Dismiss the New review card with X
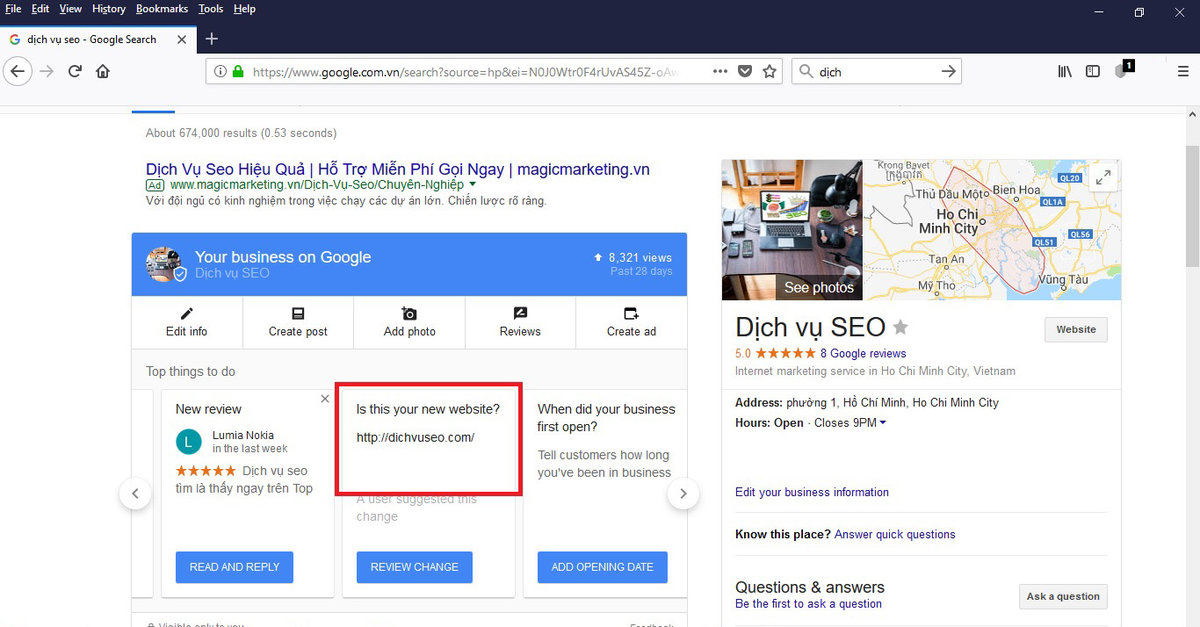The height and width of the screenshot is (627, 1200). [x=324, y=399]
